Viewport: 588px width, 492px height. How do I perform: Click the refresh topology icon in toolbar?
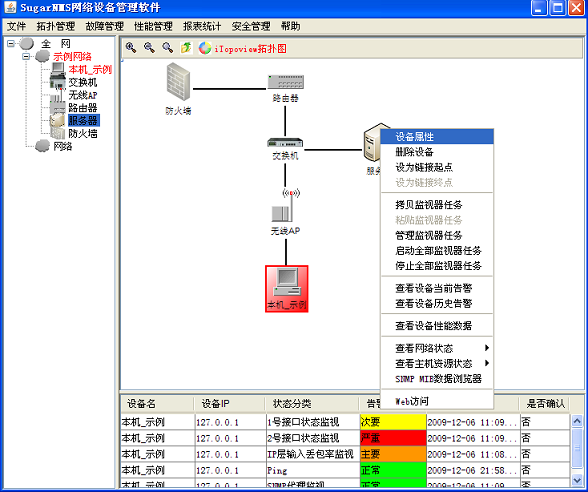click(x=186, y=48)
